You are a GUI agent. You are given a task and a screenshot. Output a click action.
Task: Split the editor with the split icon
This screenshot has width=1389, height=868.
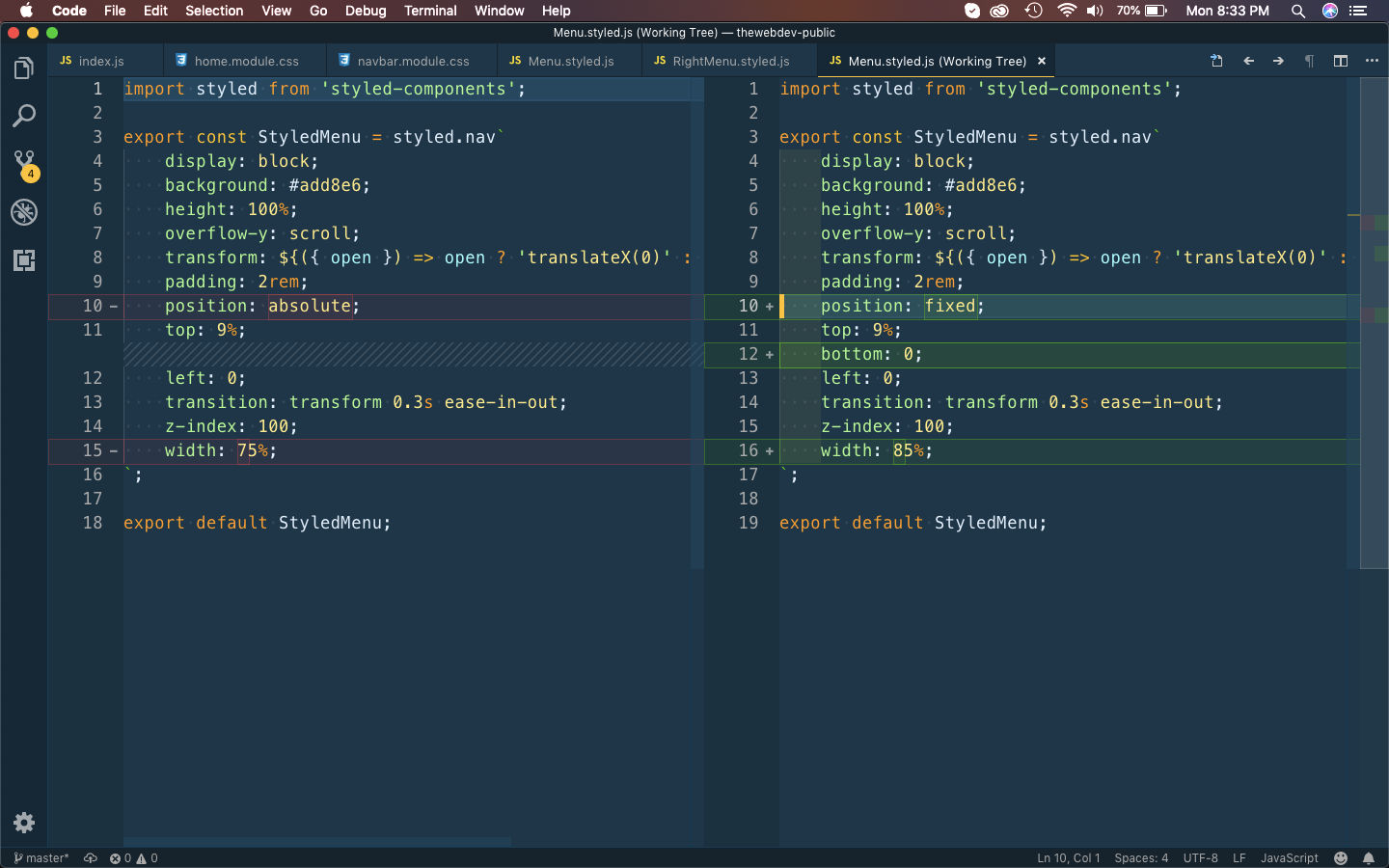point(1341,61)
